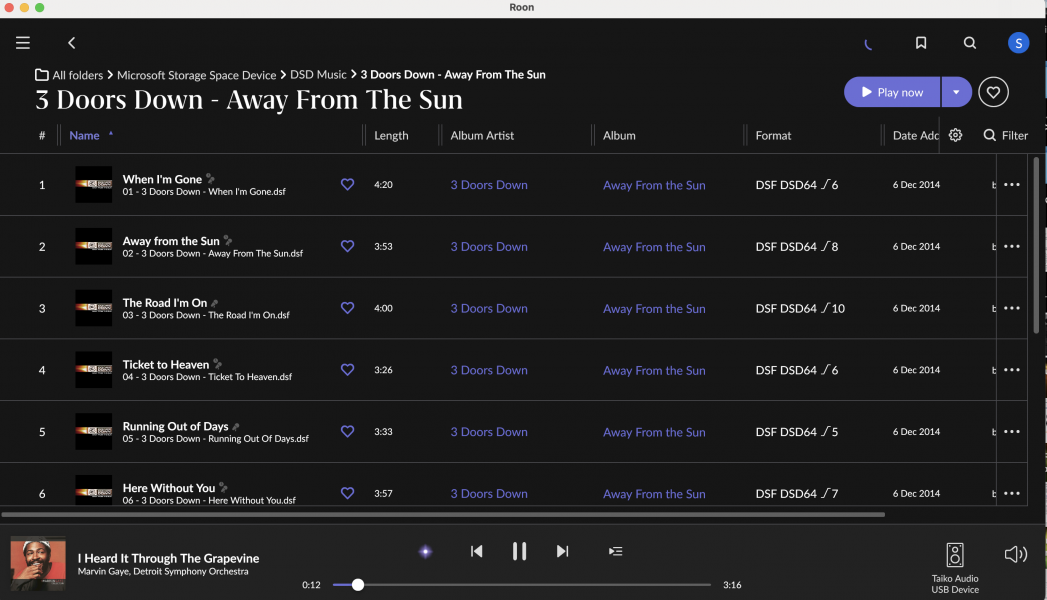The width and height of the screenshot is (1047, 600).
Task: Toggle favorite heart for Away from the Sun
Action: (347, 246)
